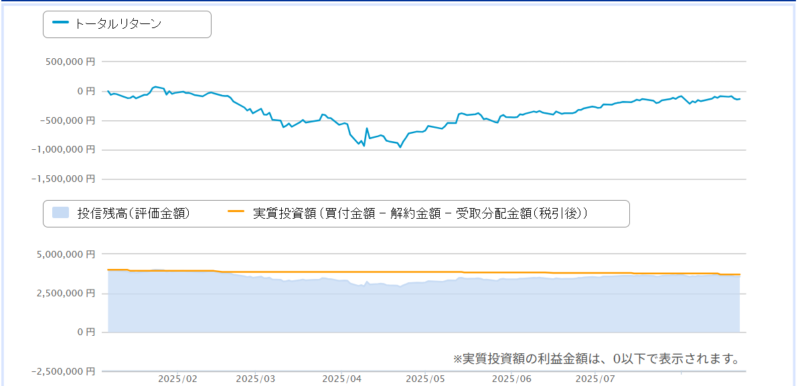Select the 2025/05 date axis label
Image resolution: width=800 pixels, height=386 pixels.
tap(425, 379)
